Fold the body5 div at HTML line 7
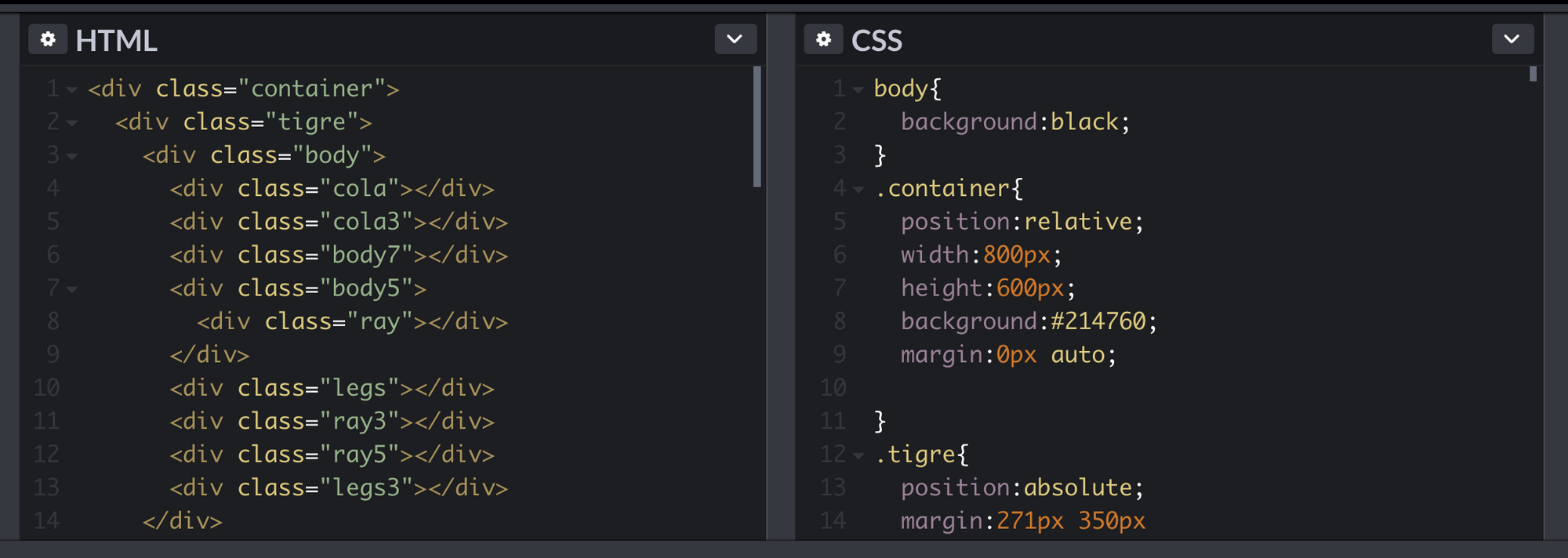Screen dimensions: 1568x558 [x=72, y=289]
